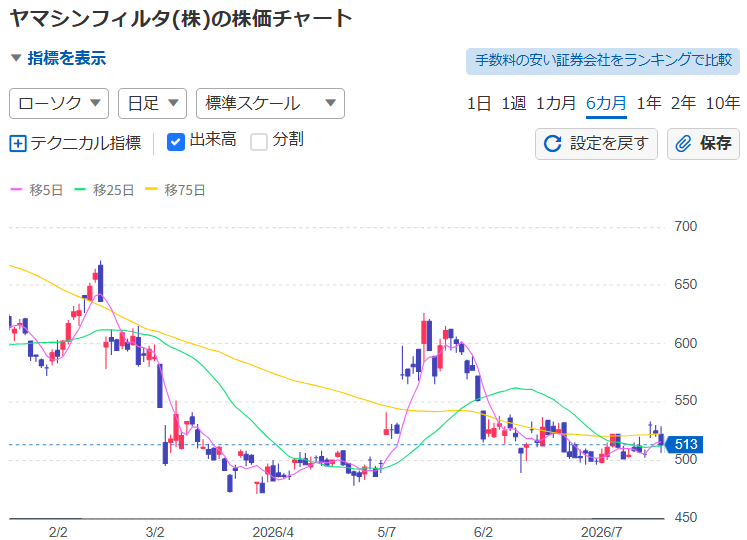
Task: Click the current price marker 513
Action: [685, 444]
